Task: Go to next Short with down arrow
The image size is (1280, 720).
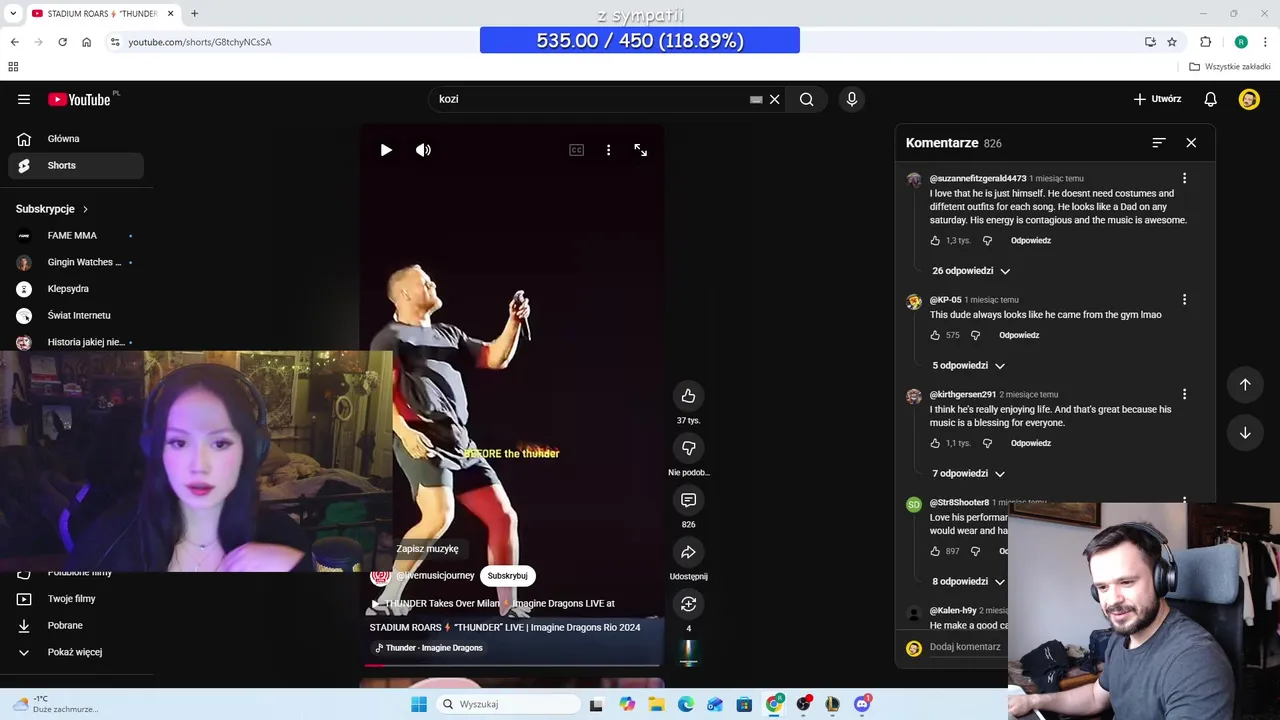Action: 1245,433
